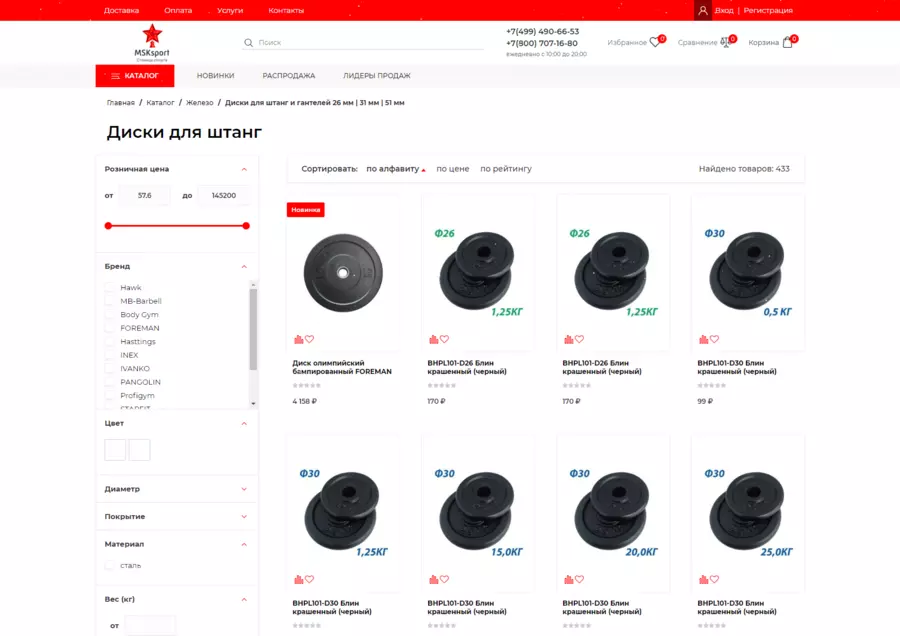The image size is (900, 636).
Task: Compare the Ф30 20,0КГ disc
Action: 568,579
